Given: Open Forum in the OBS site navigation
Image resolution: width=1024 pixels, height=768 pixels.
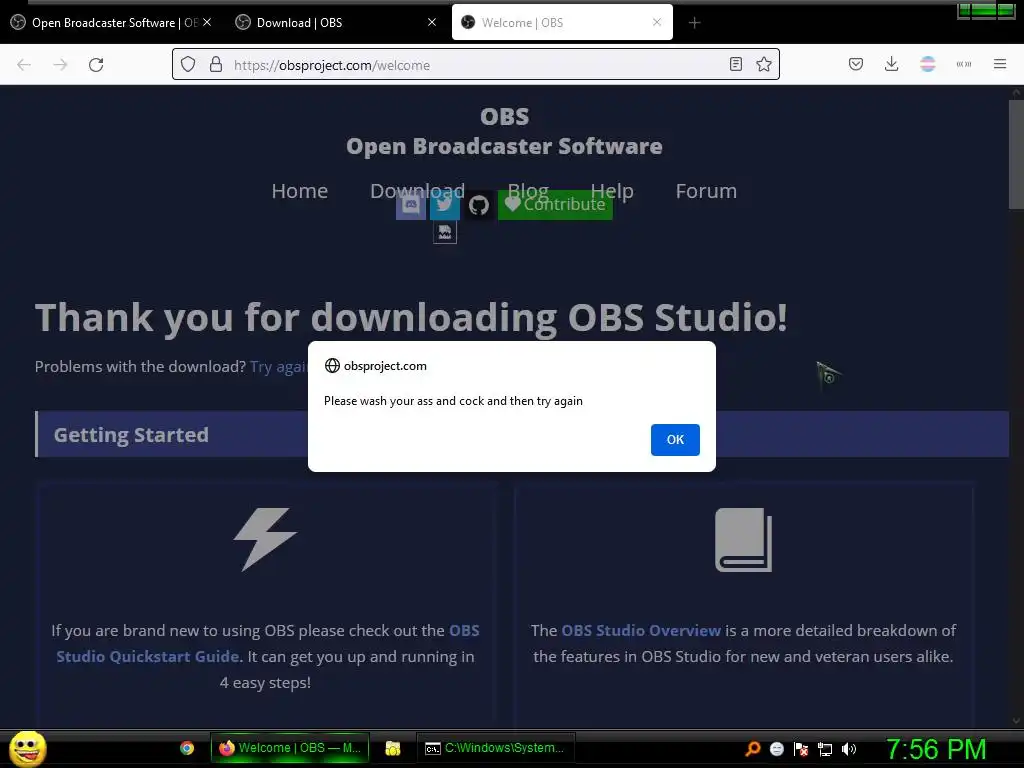Looking at the screenshot, I should 706,191.
